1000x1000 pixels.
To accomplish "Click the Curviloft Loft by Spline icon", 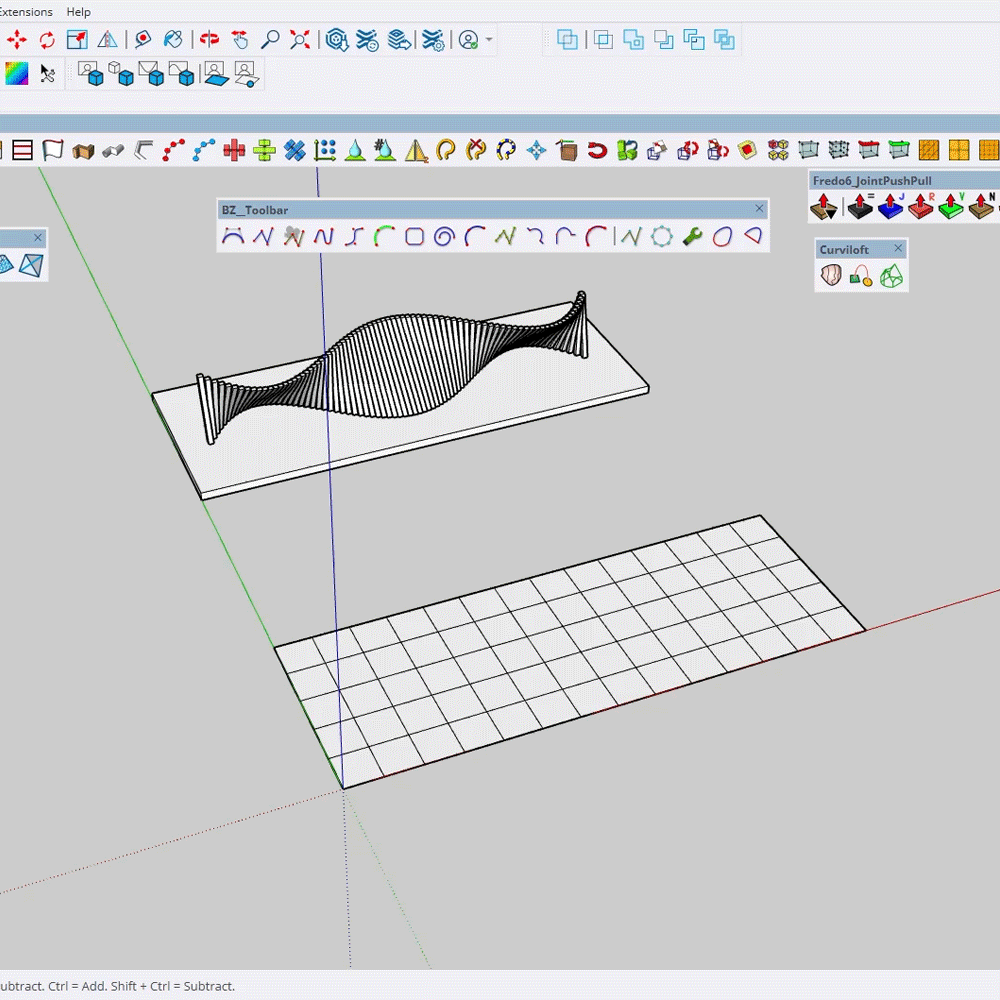I will click(831, 276).
